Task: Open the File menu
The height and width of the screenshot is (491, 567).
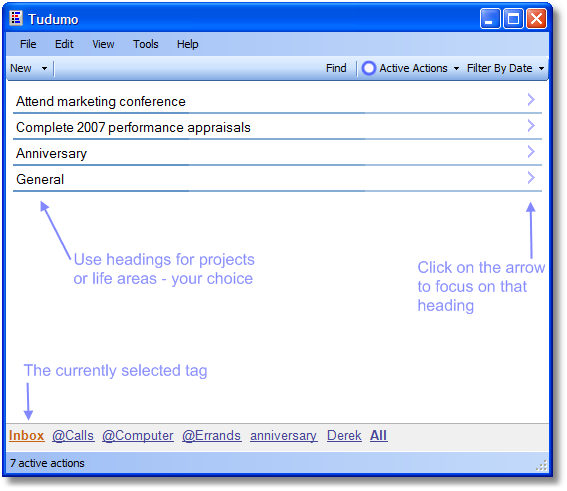Action: (28, 44)
